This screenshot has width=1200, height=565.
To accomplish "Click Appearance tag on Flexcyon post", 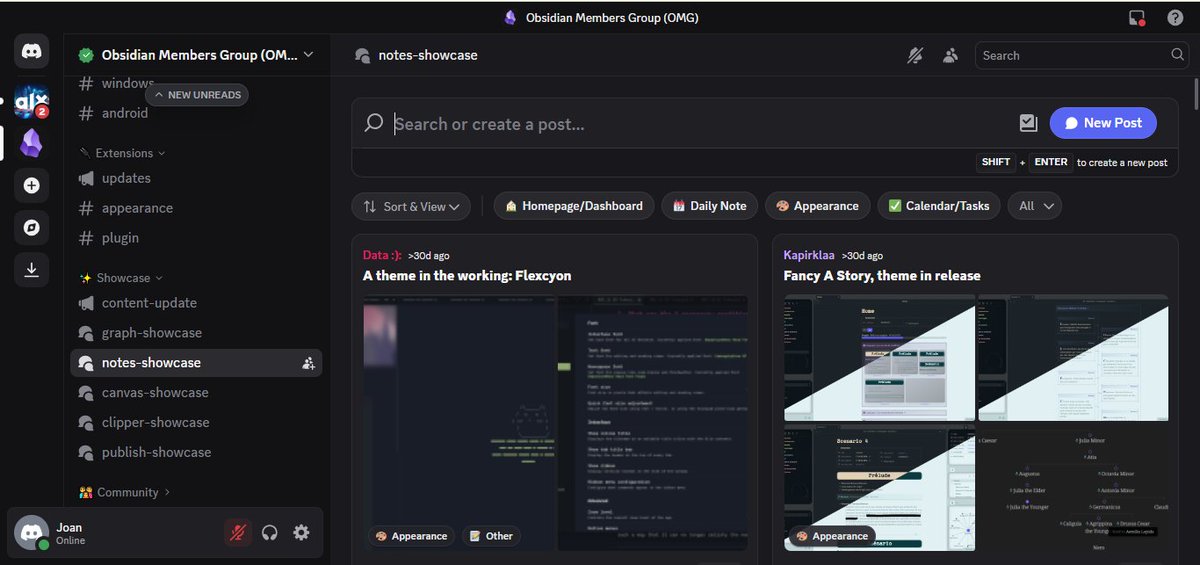I will [x=411, y=536].
